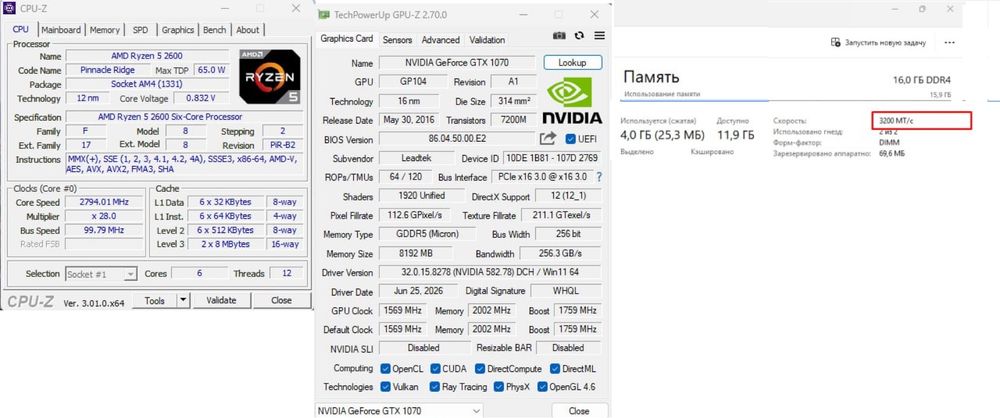Click the Level 3 cache value 2 x 8 MBytes
This screenshot has height=418, width=1000.
tap(225, 244)
